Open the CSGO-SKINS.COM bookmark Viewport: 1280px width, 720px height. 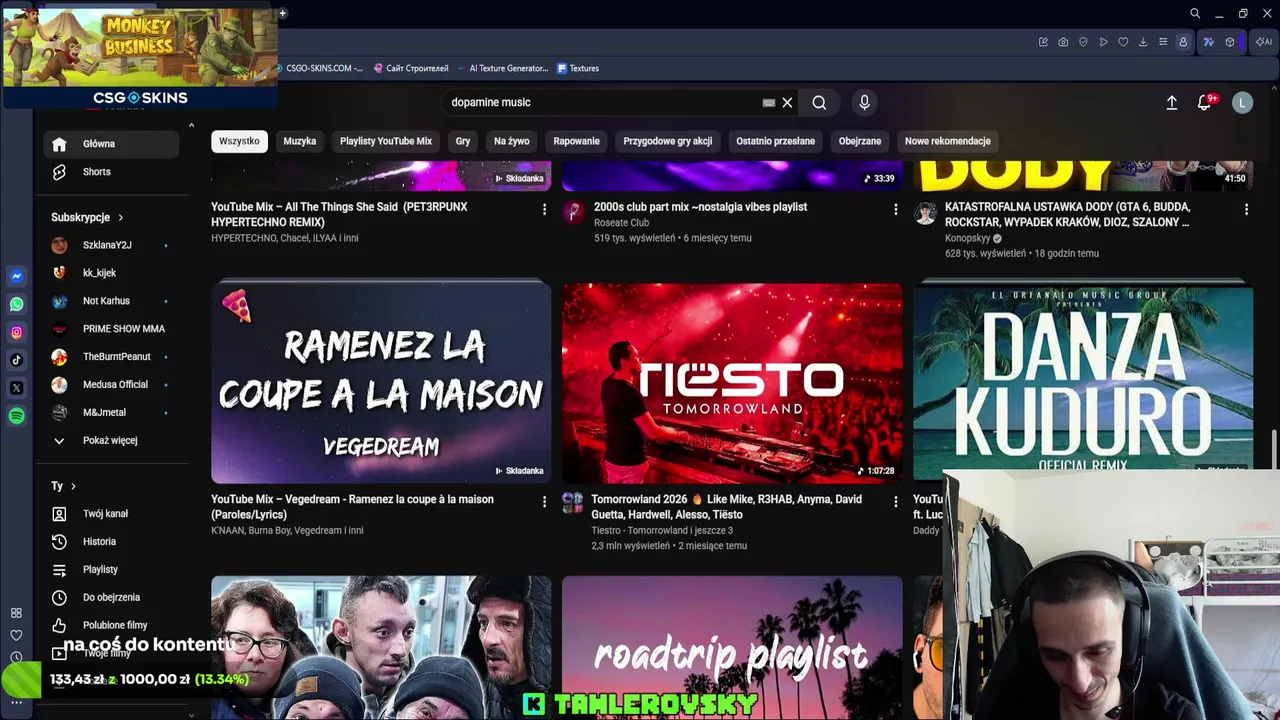click(x=320, y=69)
